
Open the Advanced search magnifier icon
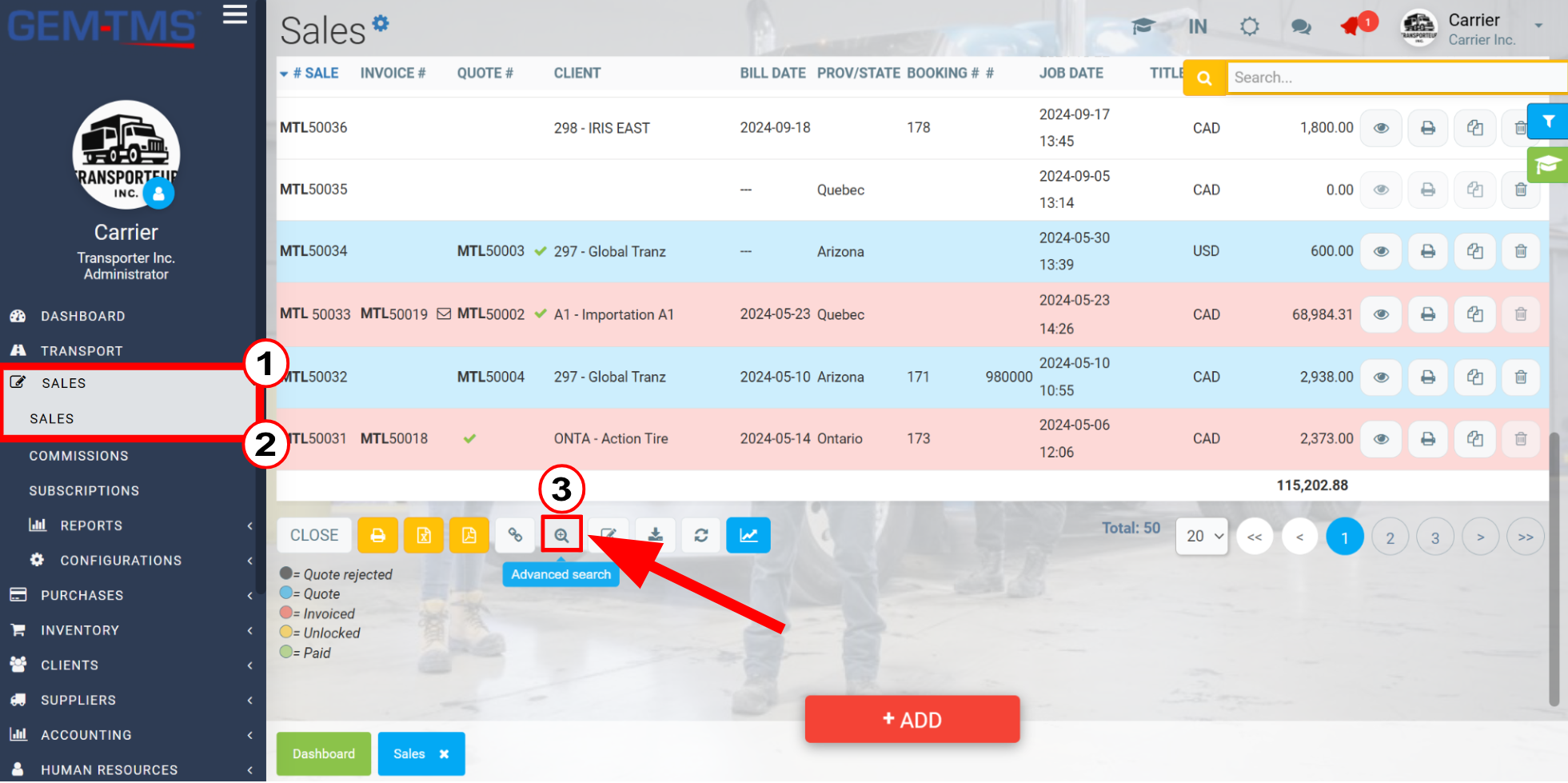(561, 535)
